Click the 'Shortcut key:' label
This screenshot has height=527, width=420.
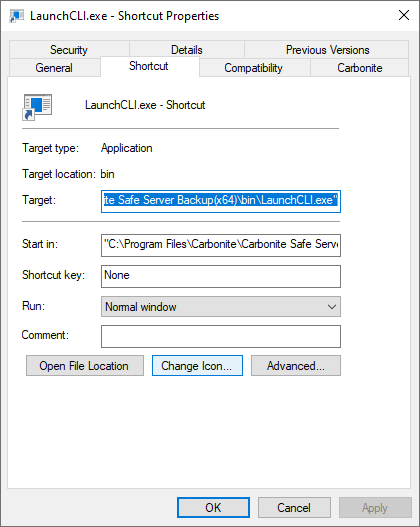click(x=53, y=275)
